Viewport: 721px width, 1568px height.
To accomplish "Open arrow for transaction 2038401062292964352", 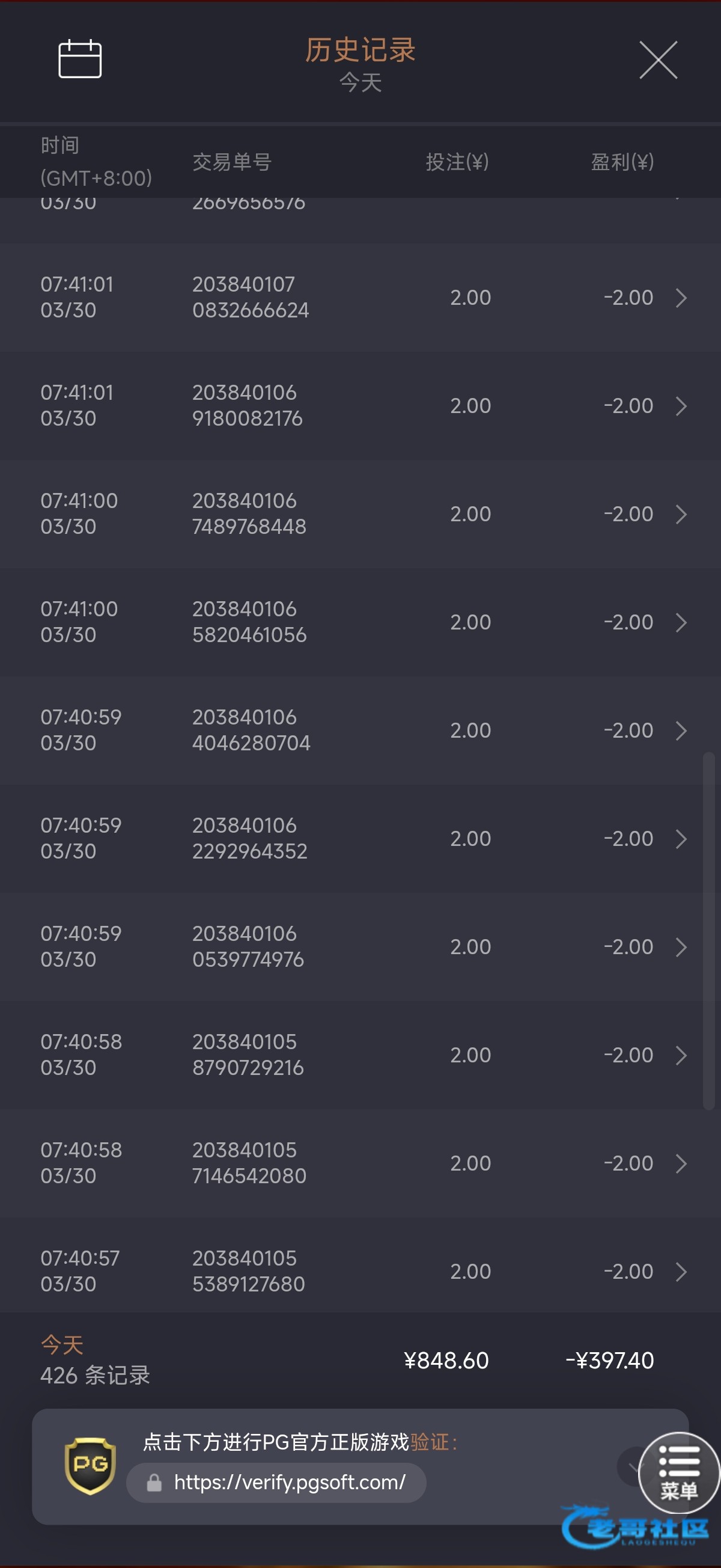I will tap(681, 839).
